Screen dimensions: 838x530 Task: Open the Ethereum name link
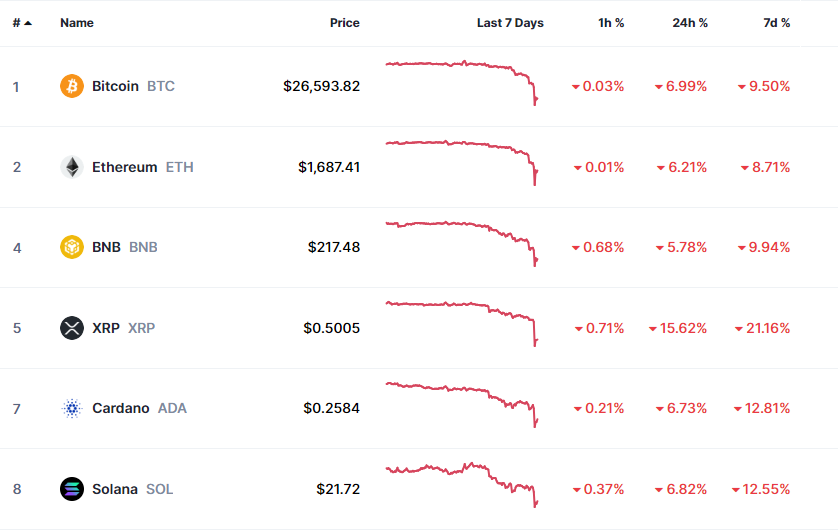click(124, 167)
